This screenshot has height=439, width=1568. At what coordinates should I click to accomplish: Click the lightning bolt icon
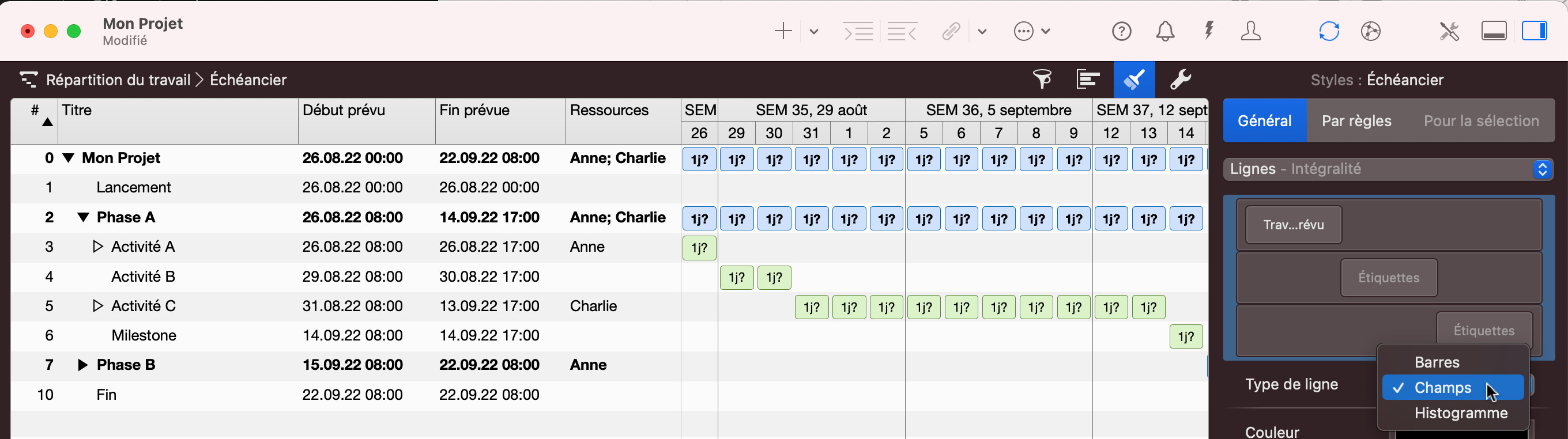coord(1209,31)
